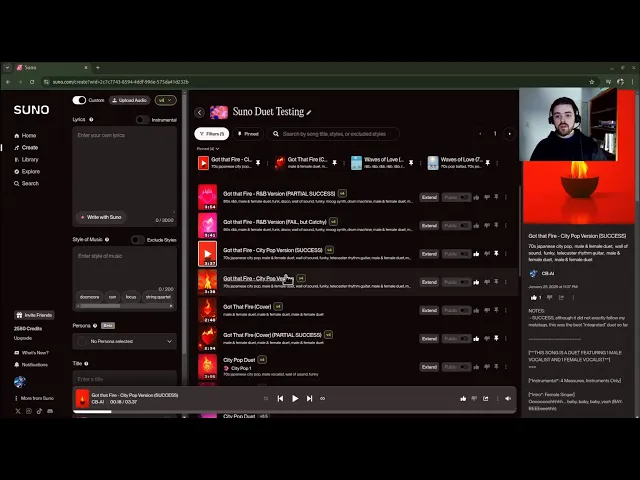Toggle loop icon in player bar
Screen dimensions: 640x480
[x=322, y=398]
